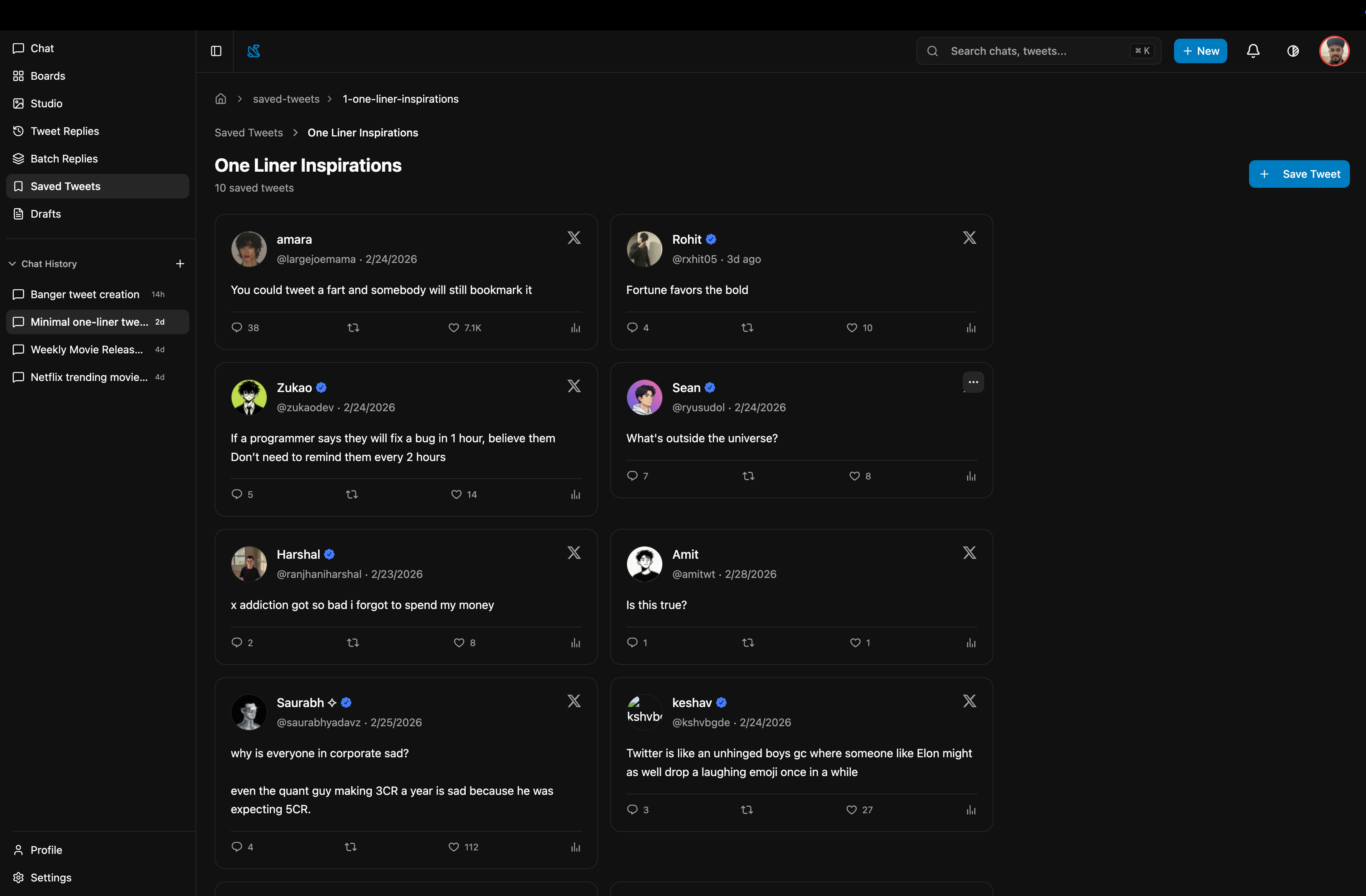Add new chat with plus icon

click(180, 263)
